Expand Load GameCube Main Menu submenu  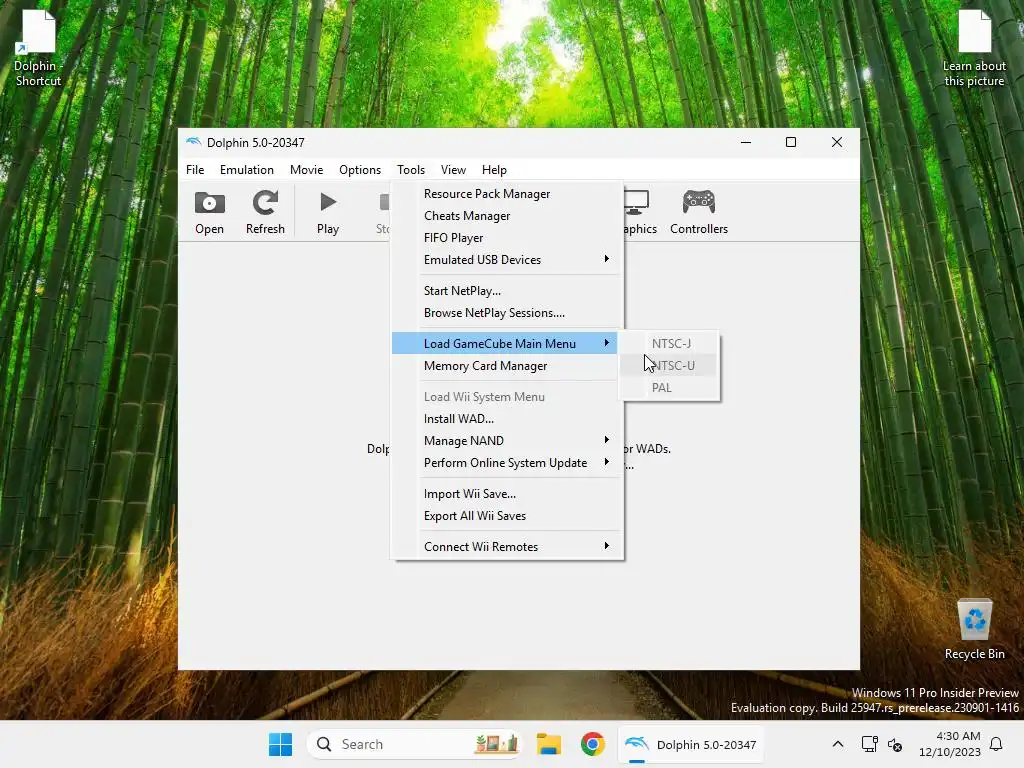click(x=504, y=344)
